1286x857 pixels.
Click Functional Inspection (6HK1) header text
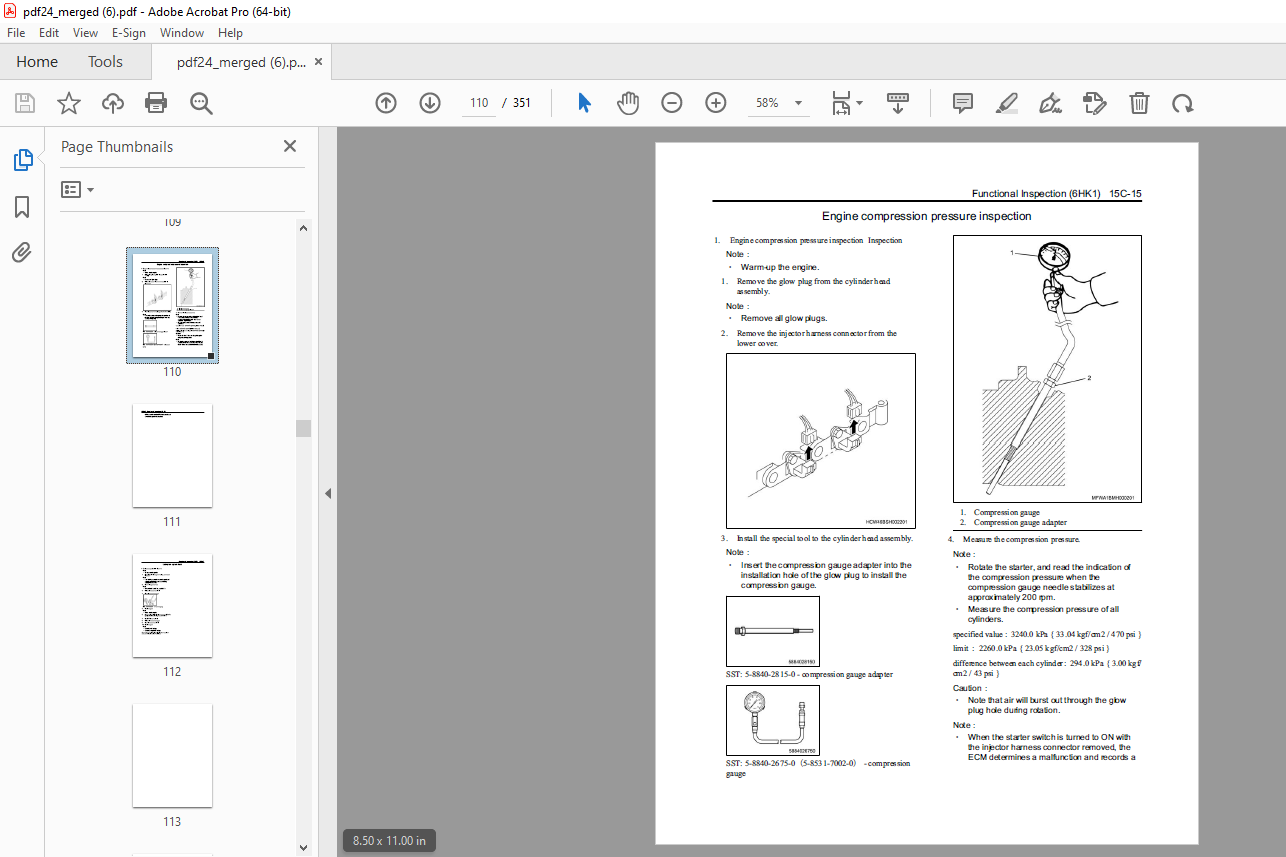(1036, 194)
